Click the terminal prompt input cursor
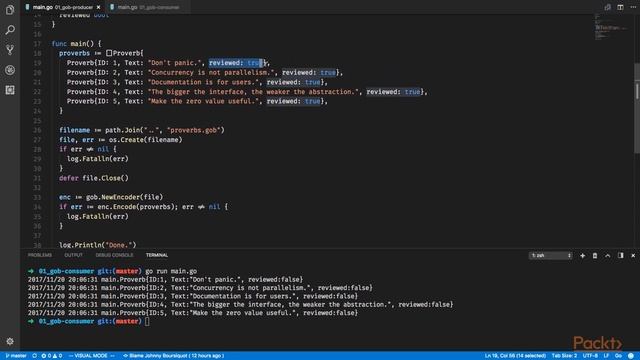The image size is (640, 360). pos(147,322)
